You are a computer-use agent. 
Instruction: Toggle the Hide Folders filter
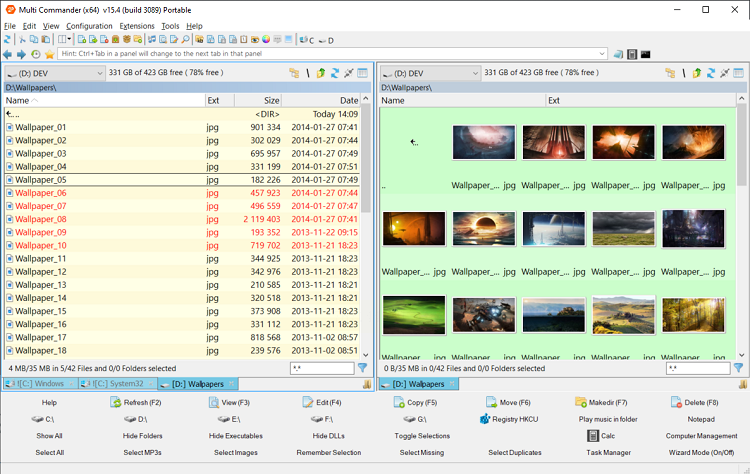pos(143,436)
